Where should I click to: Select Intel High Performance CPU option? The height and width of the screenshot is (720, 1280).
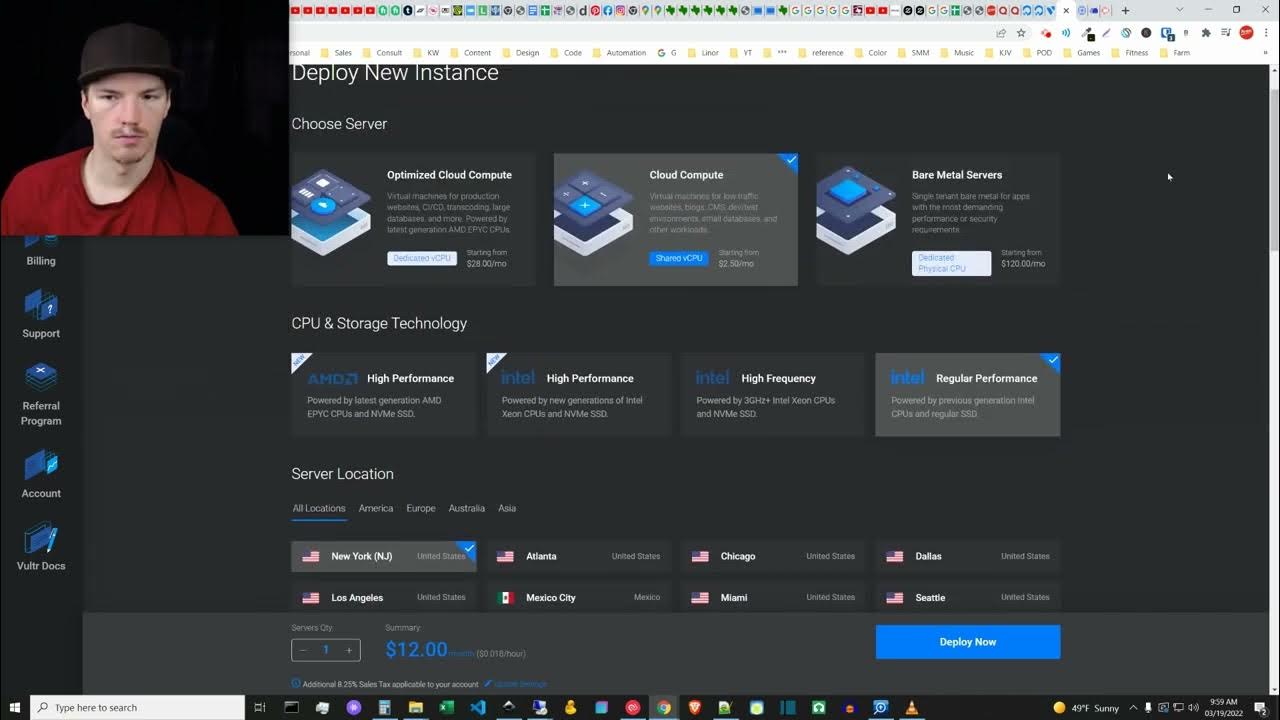click(578, 394)
